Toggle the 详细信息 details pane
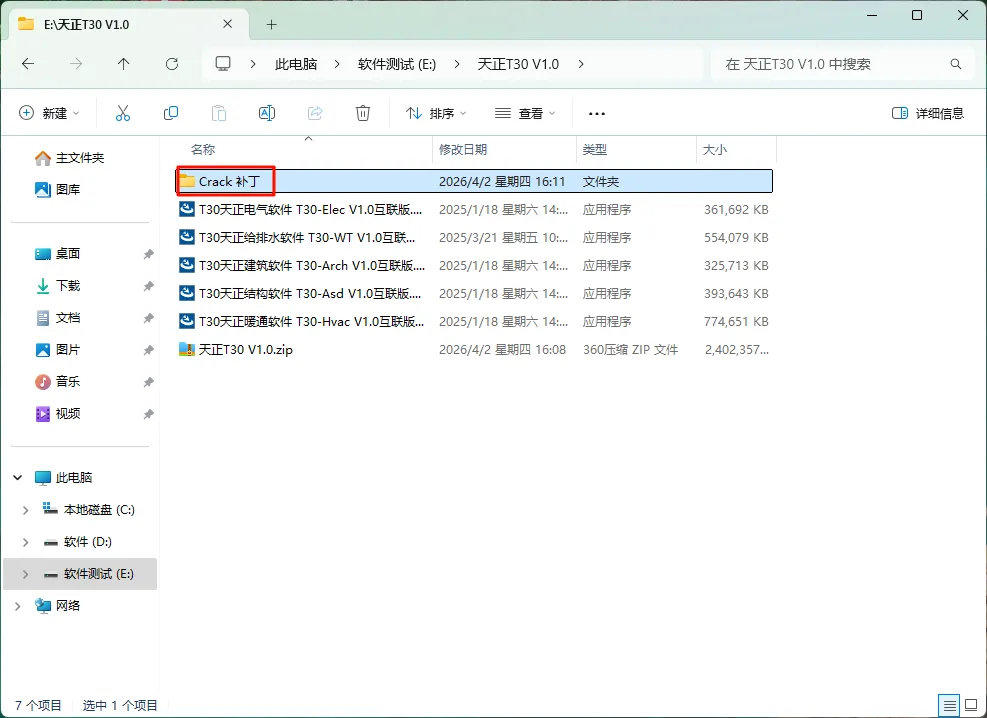 click(928, 113)
